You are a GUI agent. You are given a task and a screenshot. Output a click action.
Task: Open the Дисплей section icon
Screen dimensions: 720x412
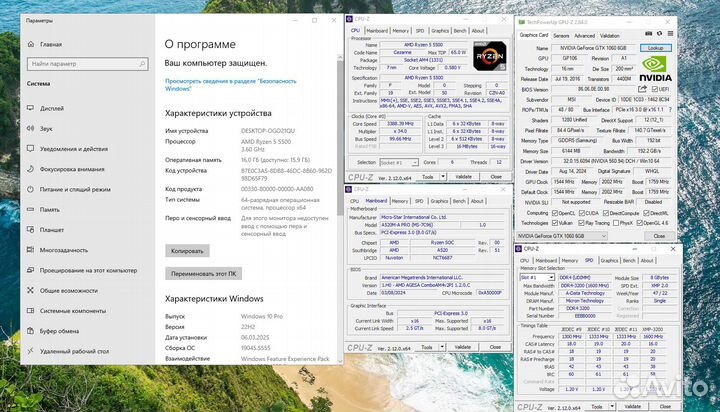coord(31,108)
